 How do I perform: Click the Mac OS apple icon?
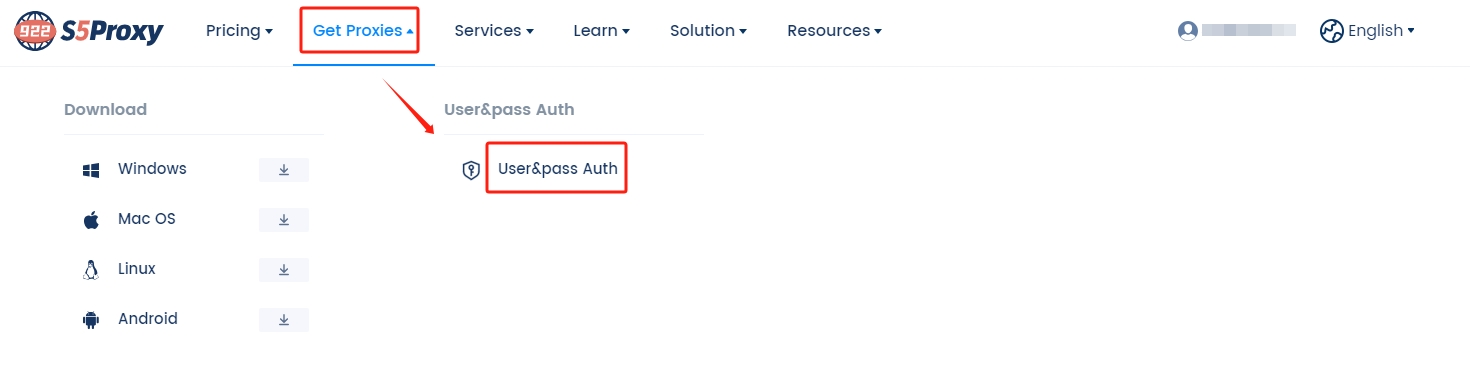click(91, 220)
